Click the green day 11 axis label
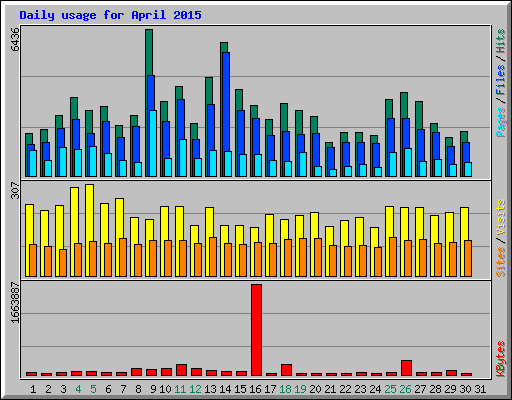The image size is (512, 400). click(180, 389)
